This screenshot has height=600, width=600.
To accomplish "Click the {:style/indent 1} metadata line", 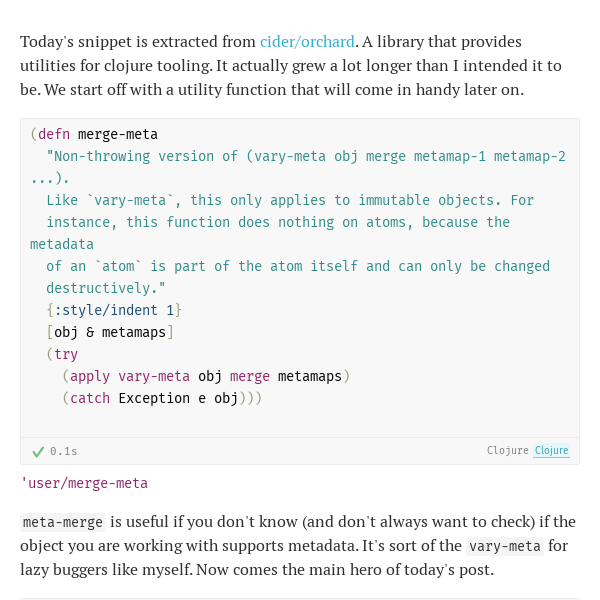I will click(114, 310).
